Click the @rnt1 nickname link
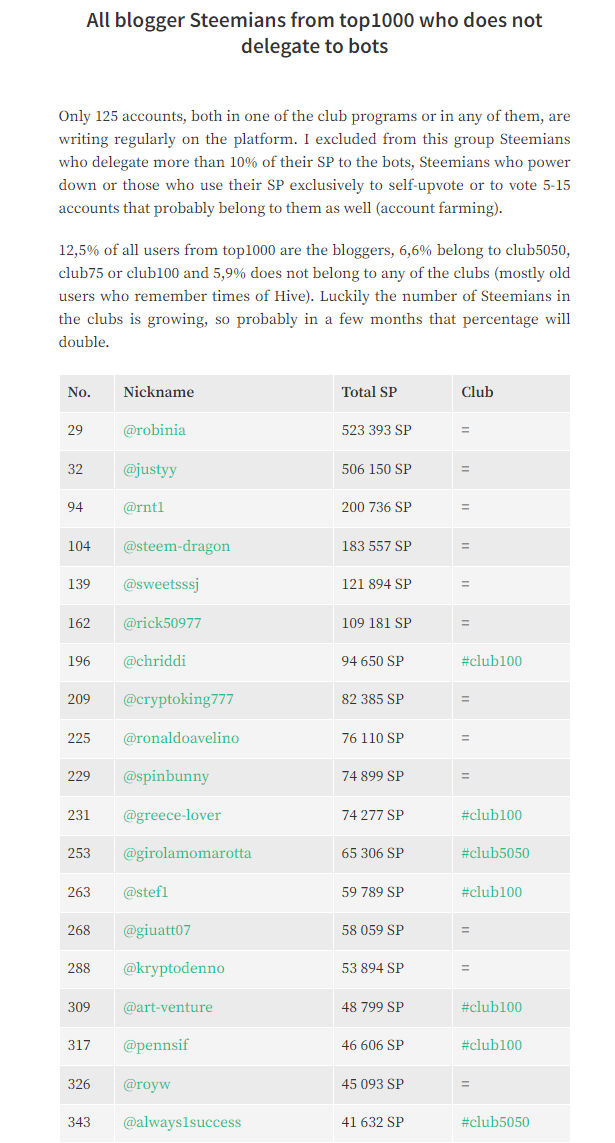This screenshot has height=1143, width=615. click(x=143, y=507)
